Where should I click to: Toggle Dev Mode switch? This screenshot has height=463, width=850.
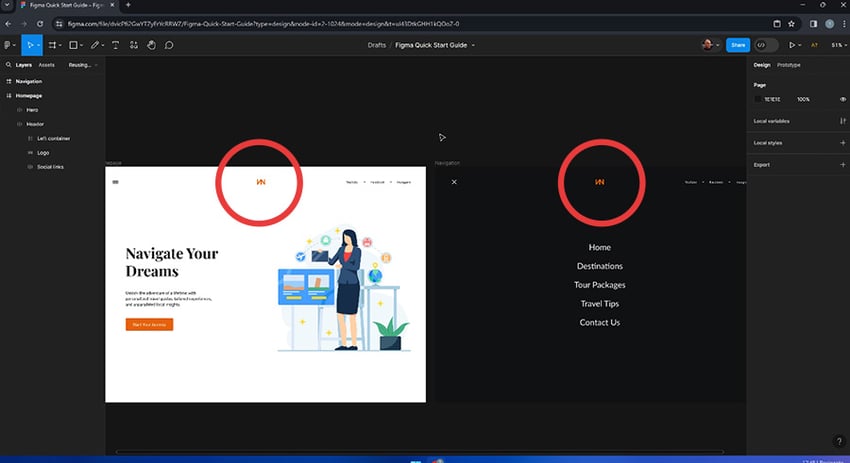[x=766, y=45]
